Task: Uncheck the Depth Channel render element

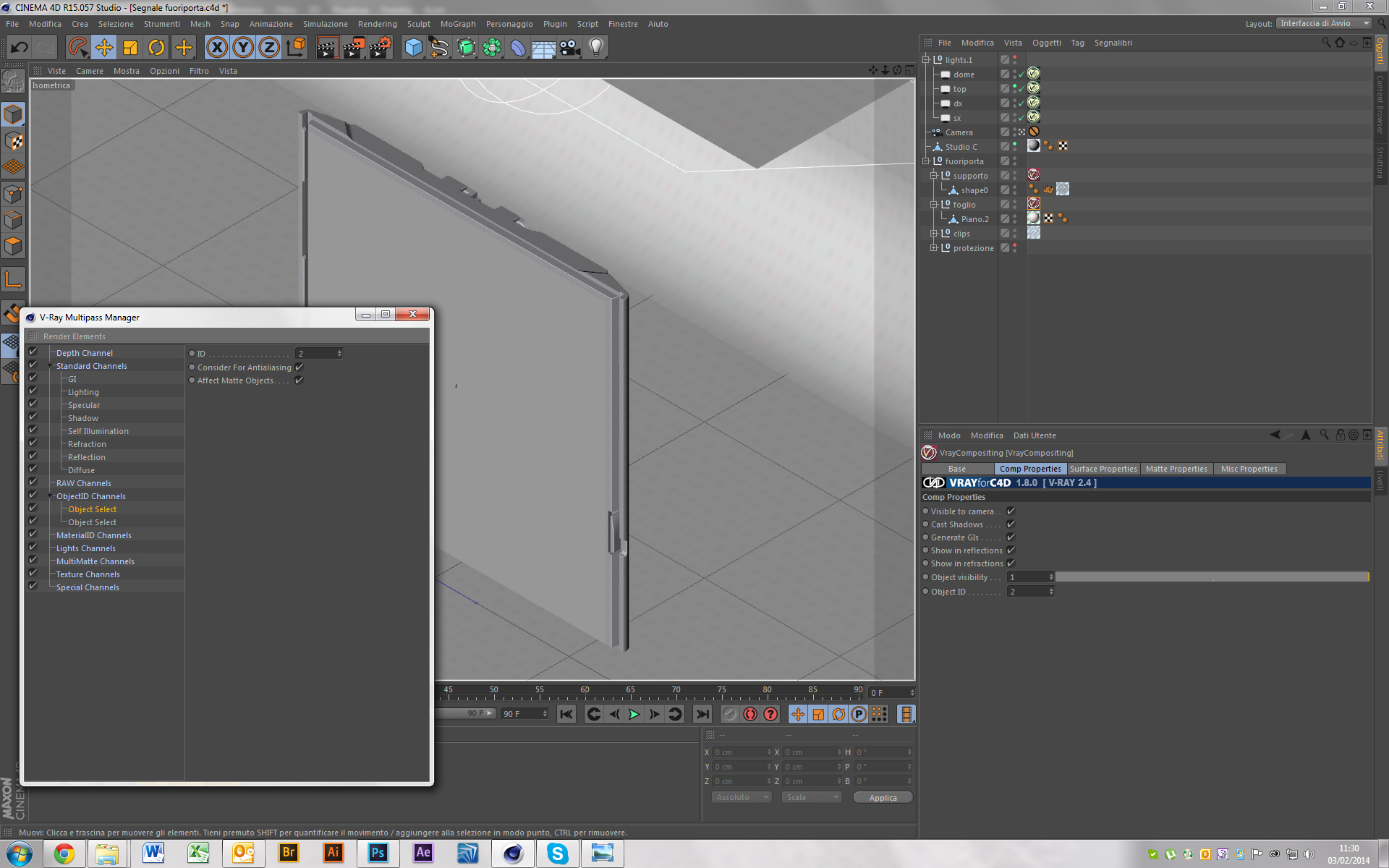Action: click(33, 352)
